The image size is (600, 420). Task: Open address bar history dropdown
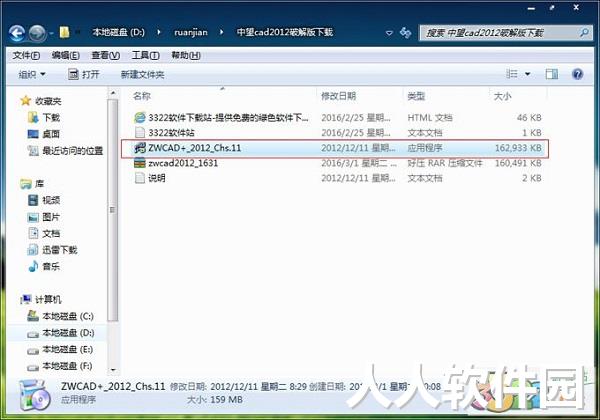(x=389, y=33)
